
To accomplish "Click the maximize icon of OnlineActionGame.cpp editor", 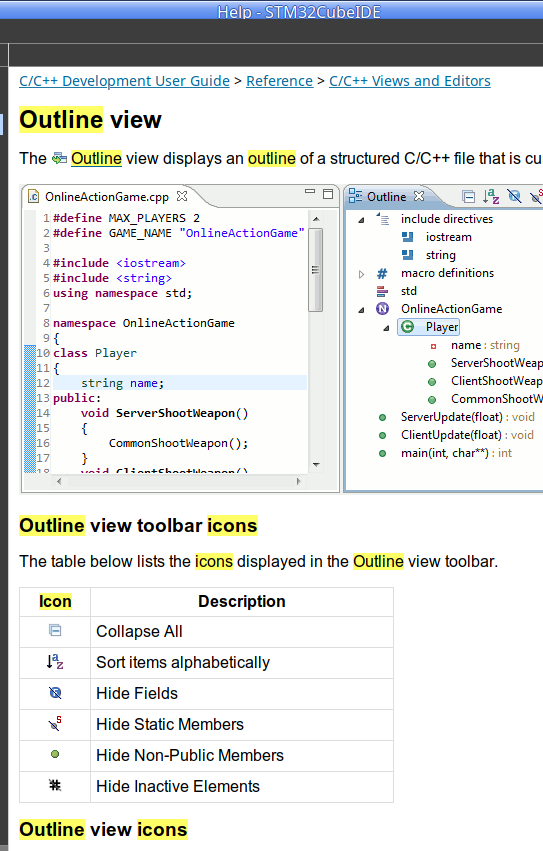I will pyautogui.click(x=328, y=194).
